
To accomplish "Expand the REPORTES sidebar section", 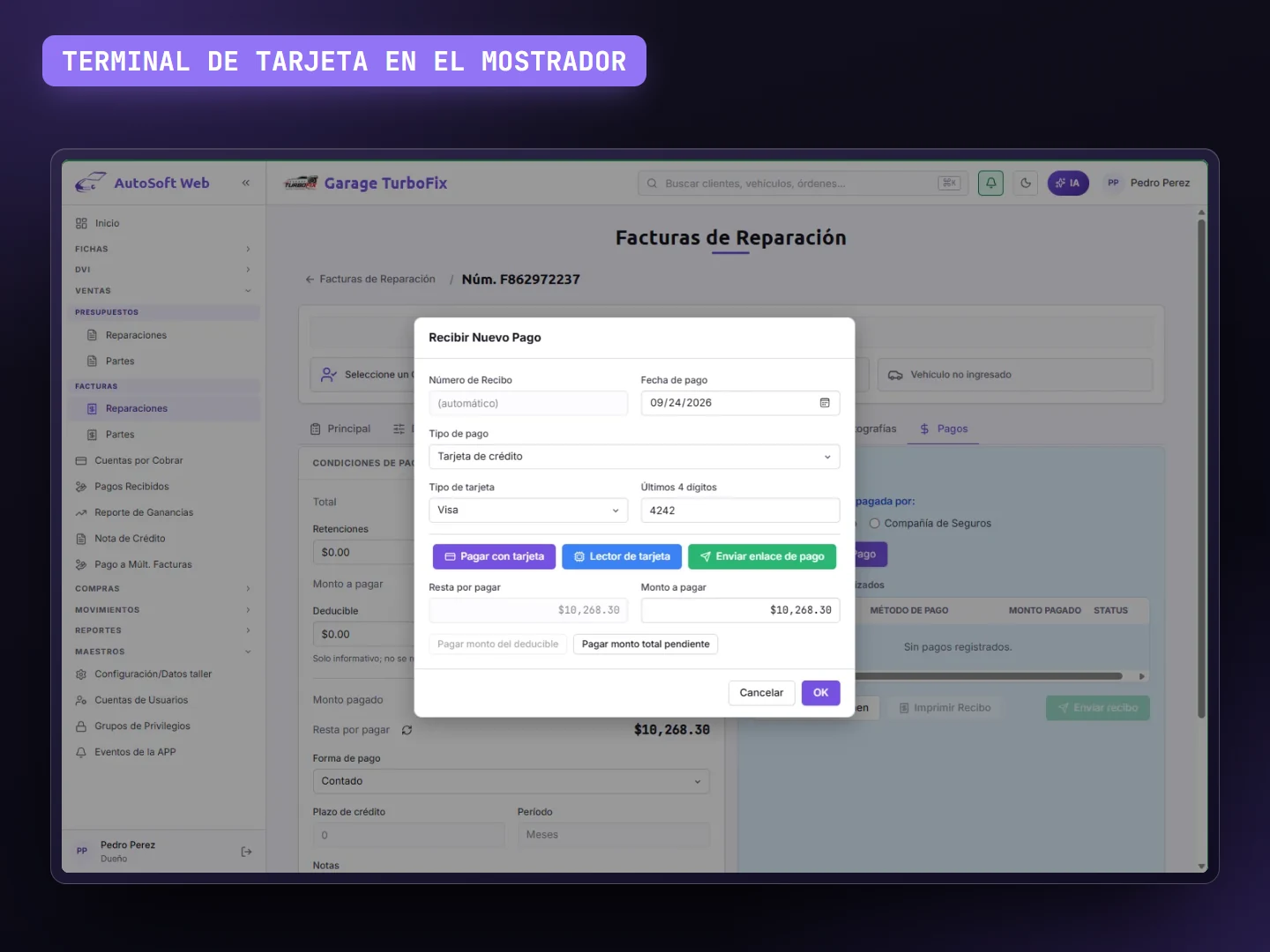I will 163,631.
